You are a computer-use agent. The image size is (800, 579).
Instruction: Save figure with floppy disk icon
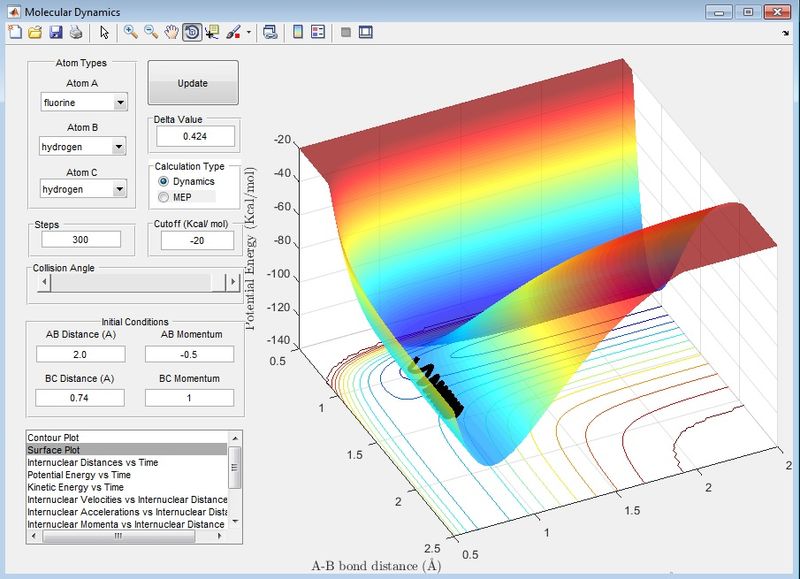tap(56, 33)
